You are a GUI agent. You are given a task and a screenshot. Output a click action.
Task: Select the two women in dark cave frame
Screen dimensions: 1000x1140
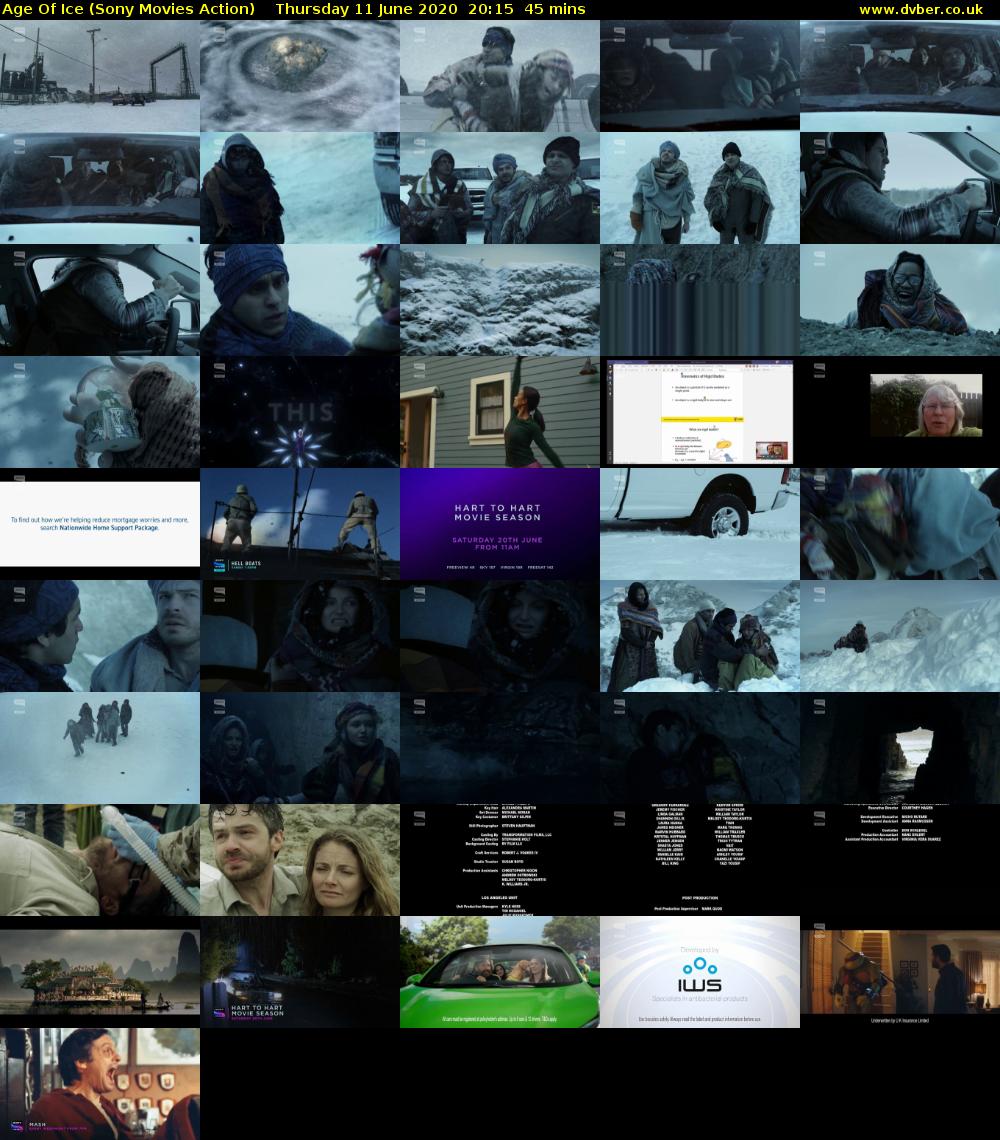[300, 747]
